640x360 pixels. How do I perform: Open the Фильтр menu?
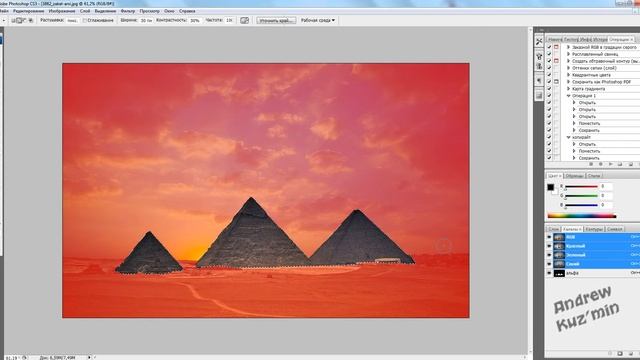[x=128, y=11]
